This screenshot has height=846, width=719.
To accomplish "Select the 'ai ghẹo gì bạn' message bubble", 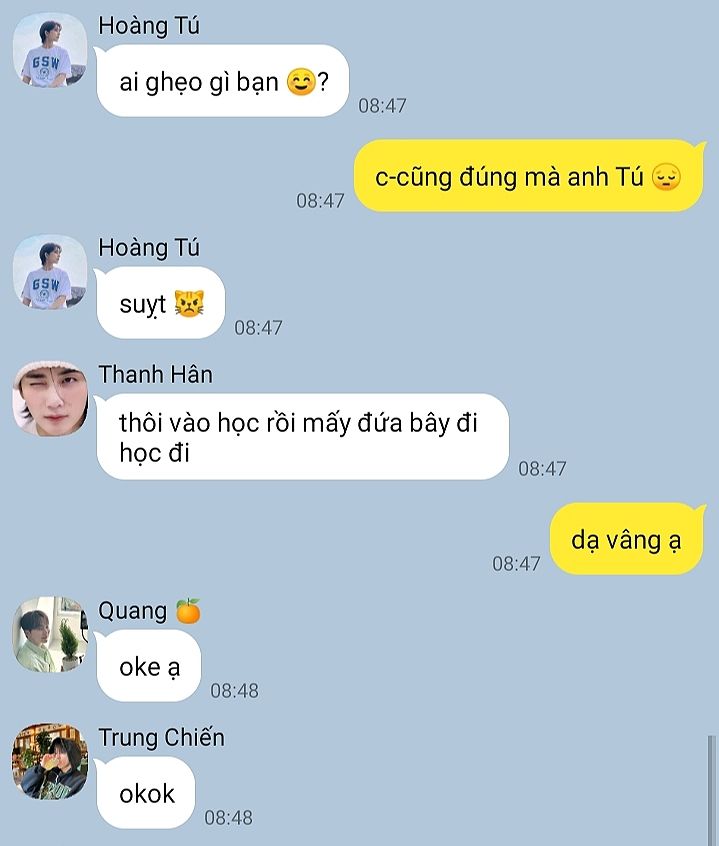I will coord(223,81).
